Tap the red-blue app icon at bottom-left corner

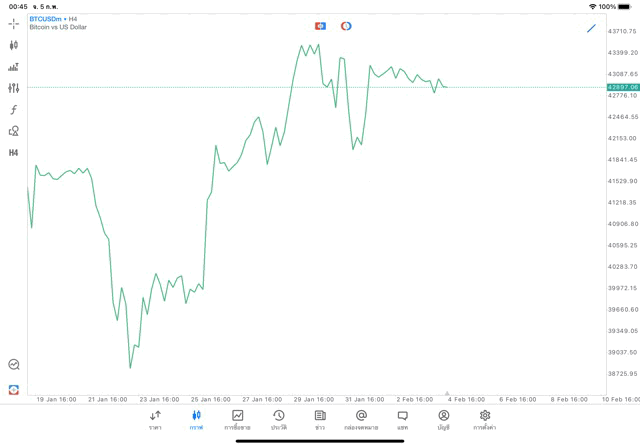tap(14, 389)
